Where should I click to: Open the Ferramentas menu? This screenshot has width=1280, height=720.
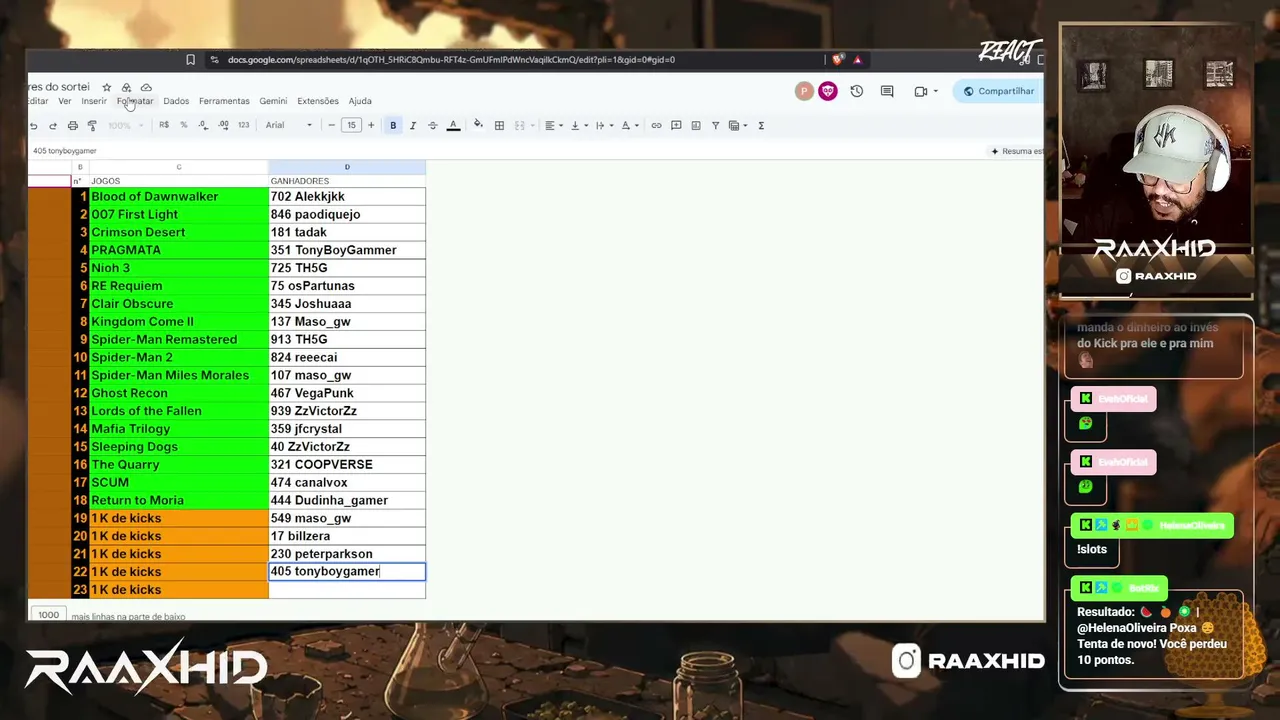[x=224, y=101]
